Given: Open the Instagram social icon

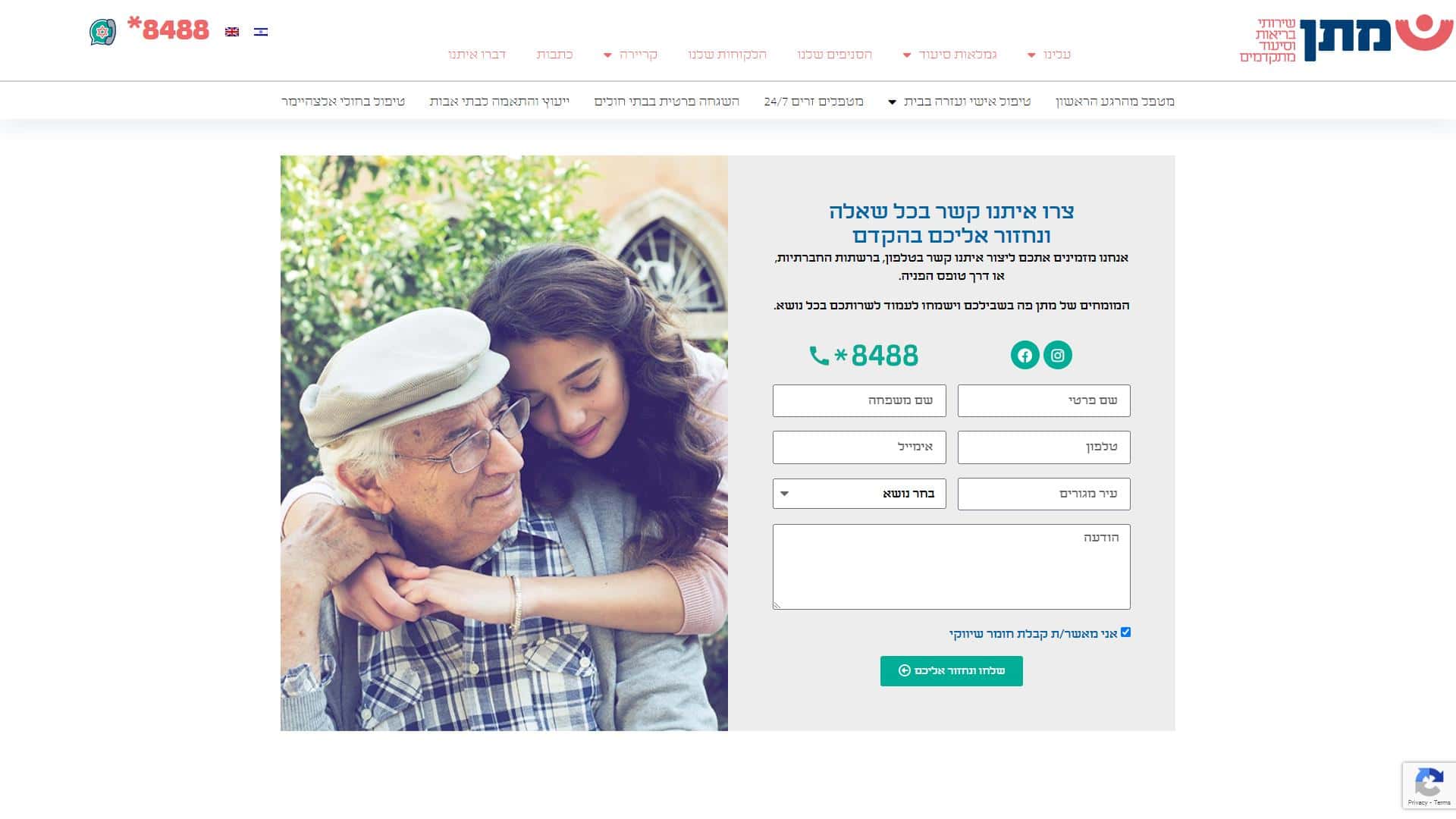Looking at the screenshot, I should (x=1058, y=355).
